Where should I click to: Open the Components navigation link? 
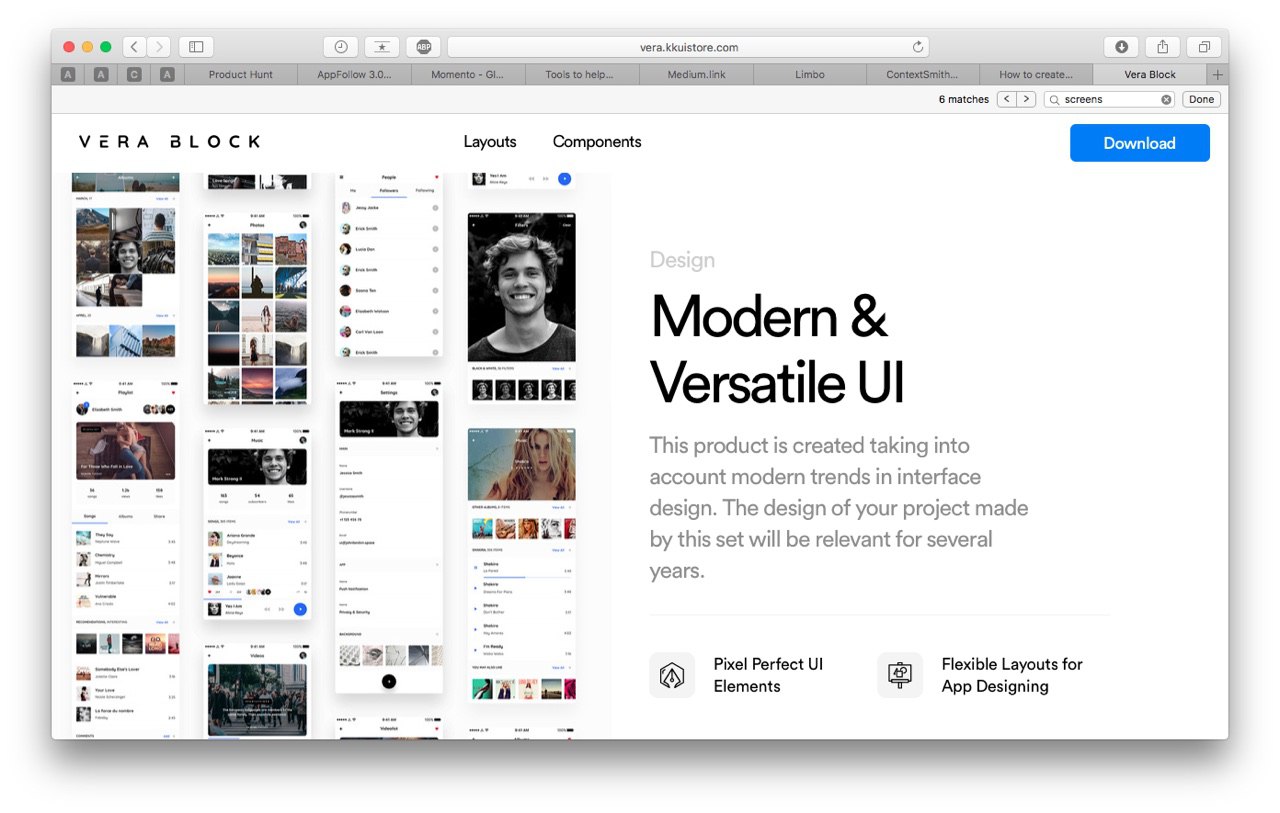pos(597,142)
